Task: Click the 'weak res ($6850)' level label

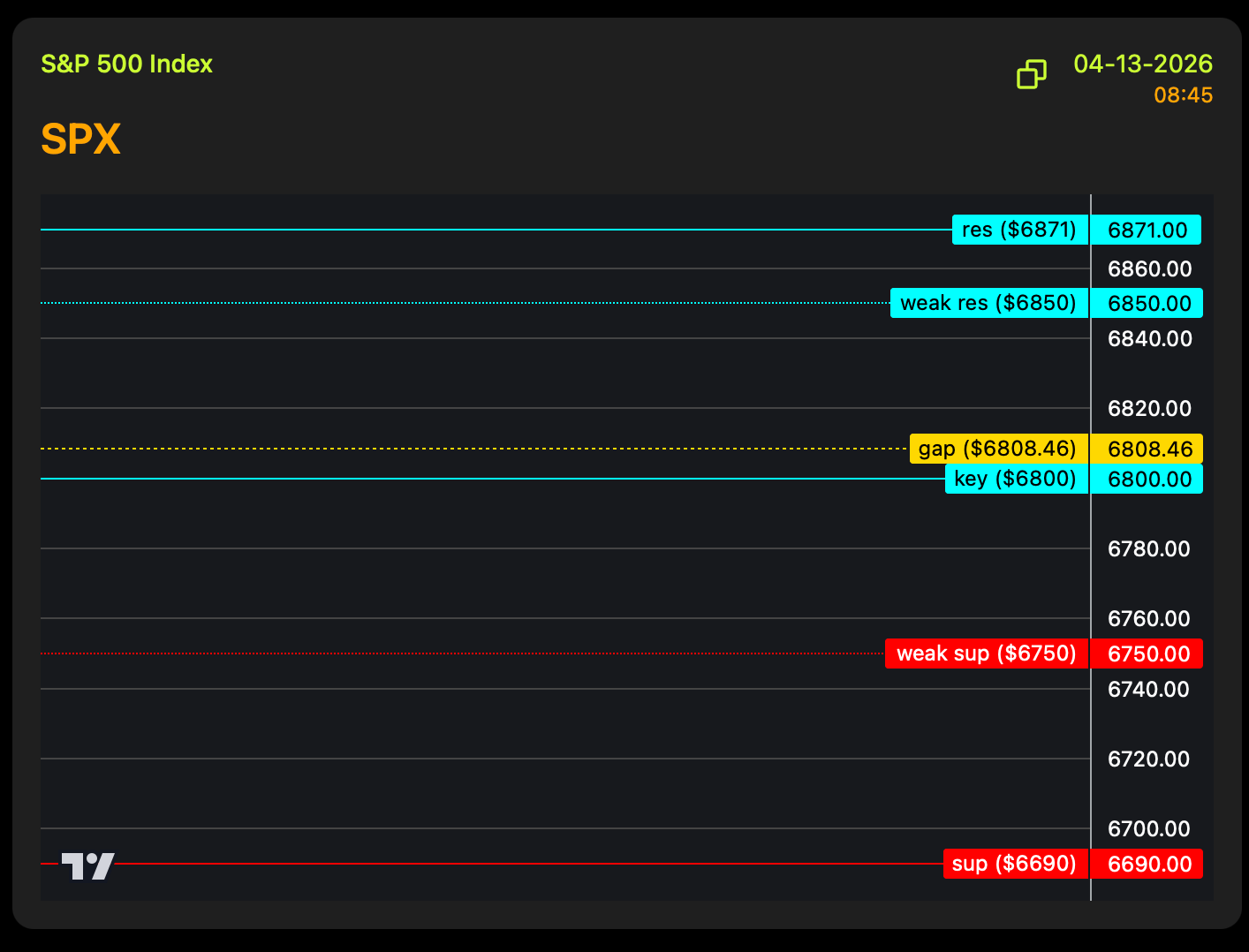Action: pos(989,303)
